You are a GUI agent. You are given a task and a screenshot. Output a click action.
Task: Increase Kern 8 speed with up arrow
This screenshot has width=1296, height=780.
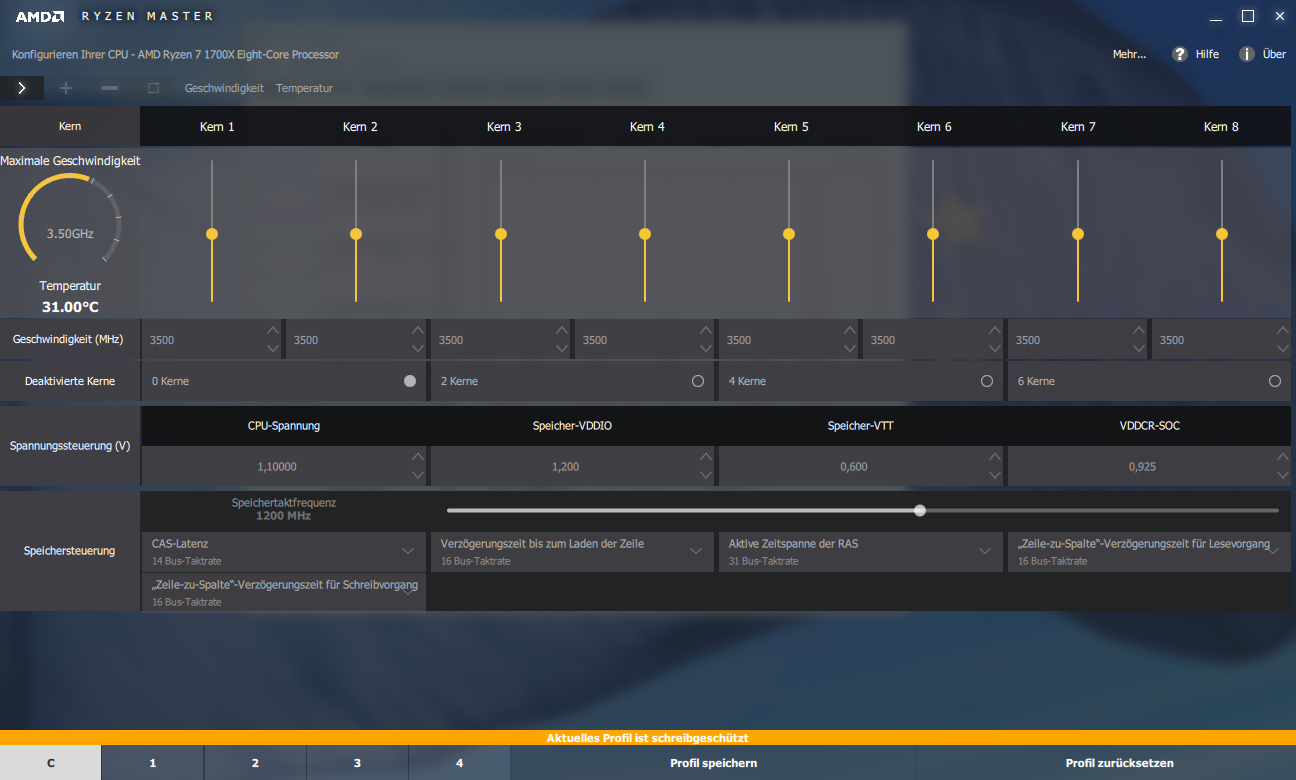(1282, 331)
